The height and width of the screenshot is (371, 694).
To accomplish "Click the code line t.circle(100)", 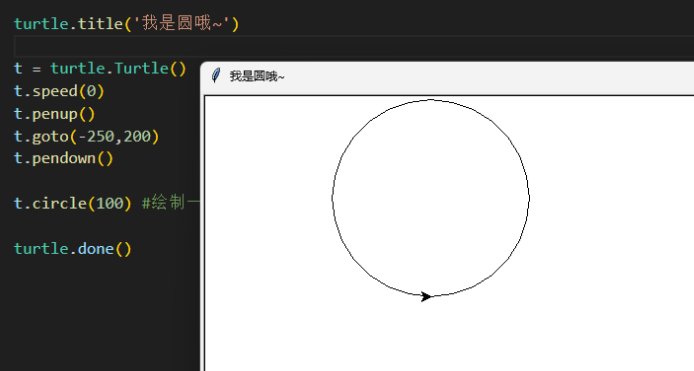I will pos(73,203).
